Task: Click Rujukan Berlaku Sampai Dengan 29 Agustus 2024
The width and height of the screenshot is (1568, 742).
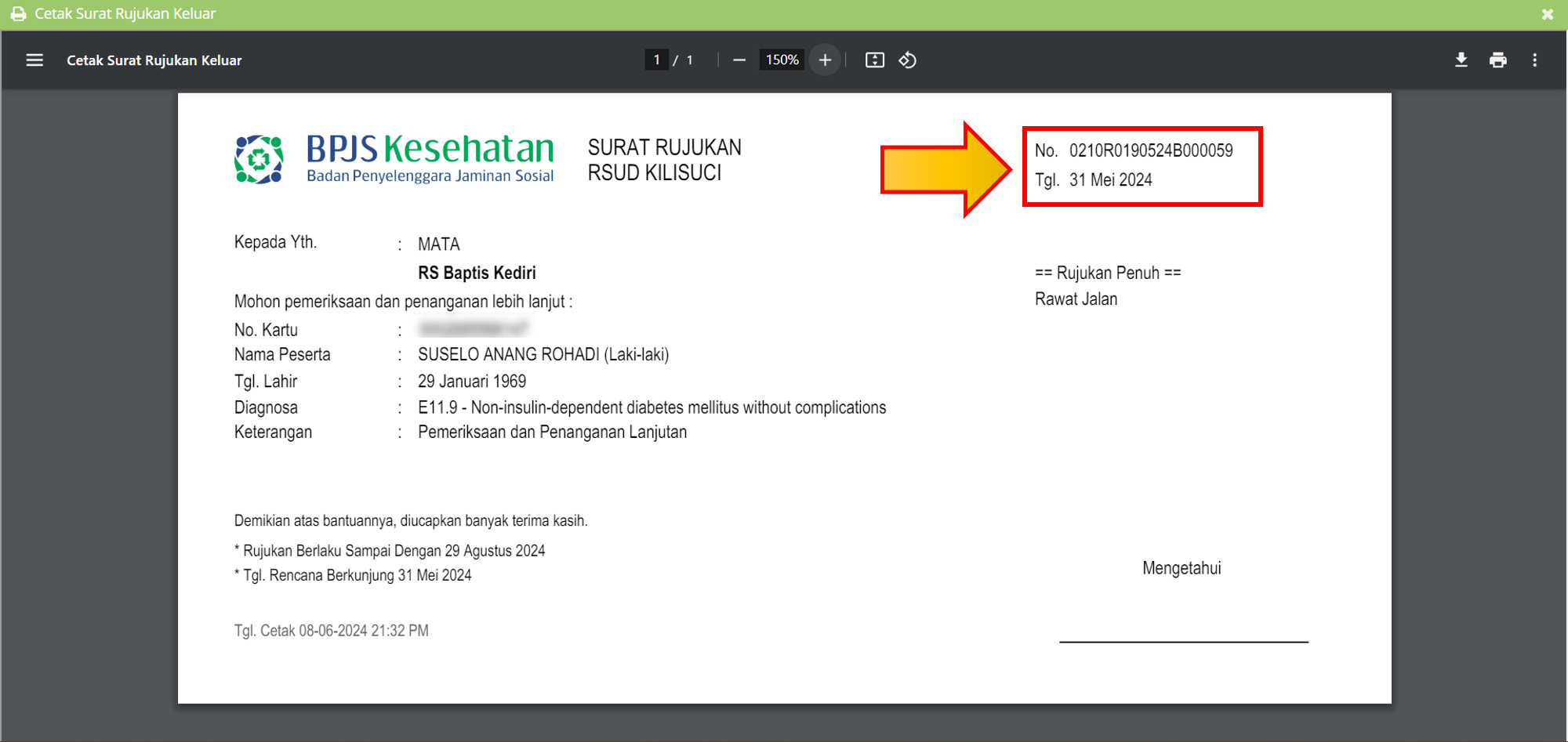Action: pos(390,551)
